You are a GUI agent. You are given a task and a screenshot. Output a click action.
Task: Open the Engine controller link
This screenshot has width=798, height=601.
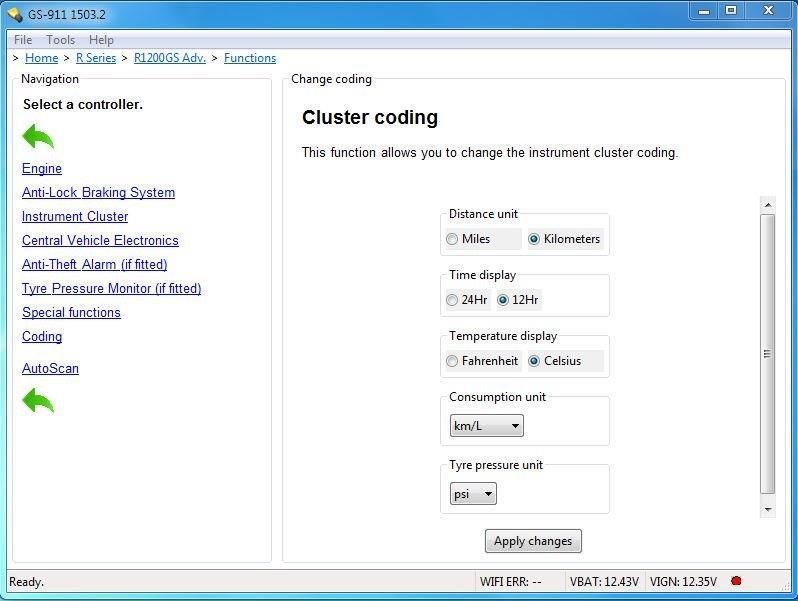pyautogui.click(x=42, y=168)
